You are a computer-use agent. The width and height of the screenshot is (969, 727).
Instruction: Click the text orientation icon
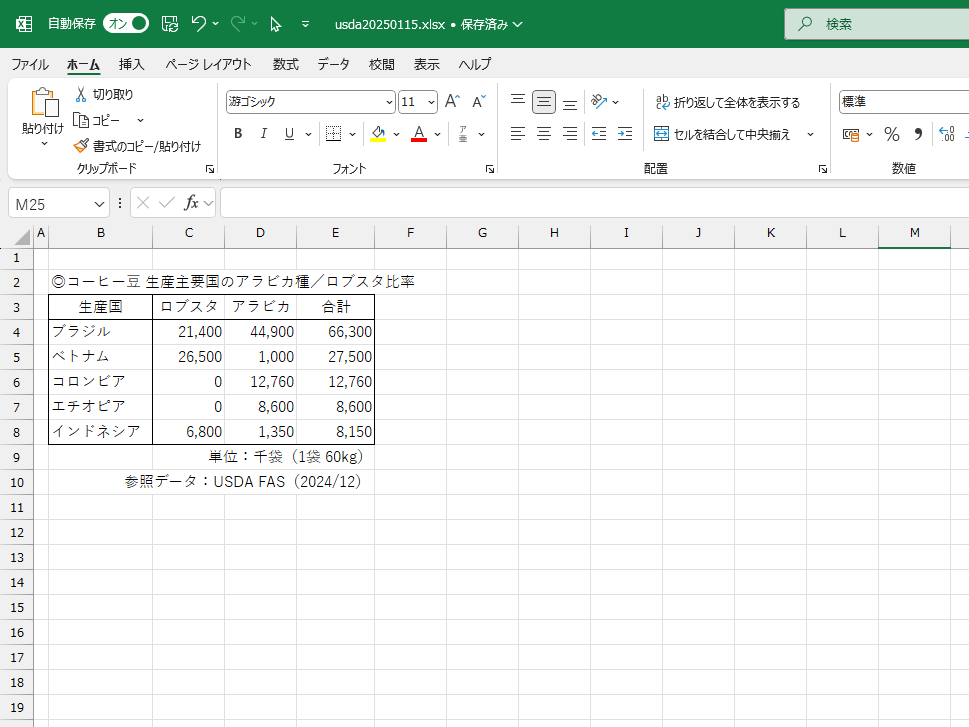(599, 101)
